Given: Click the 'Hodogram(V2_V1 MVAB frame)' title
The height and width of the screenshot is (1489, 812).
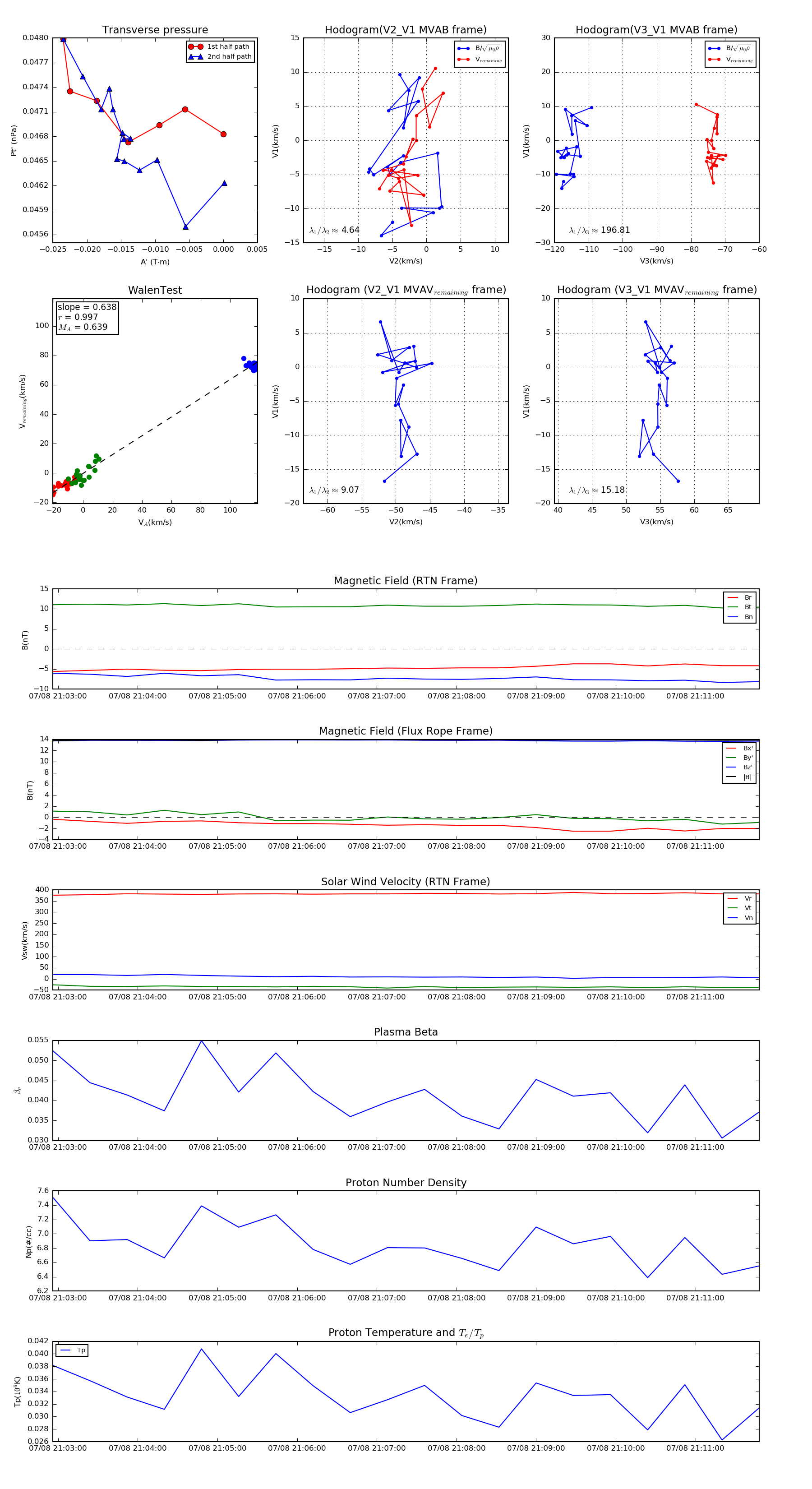Looking at the screenshot, I should pos(406,30).
